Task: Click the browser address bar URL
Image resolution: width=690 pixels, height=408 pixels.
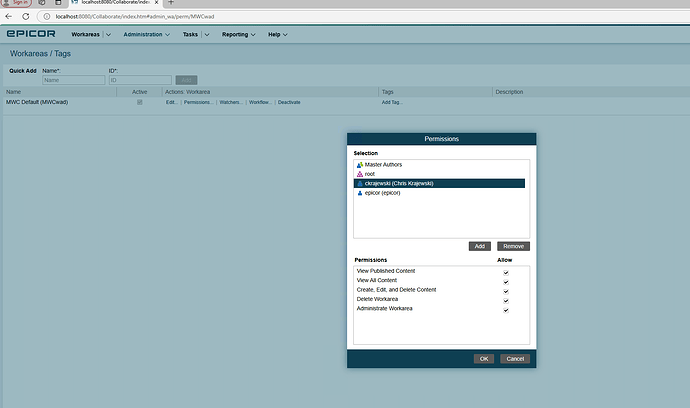Action: tap(135, 16)
